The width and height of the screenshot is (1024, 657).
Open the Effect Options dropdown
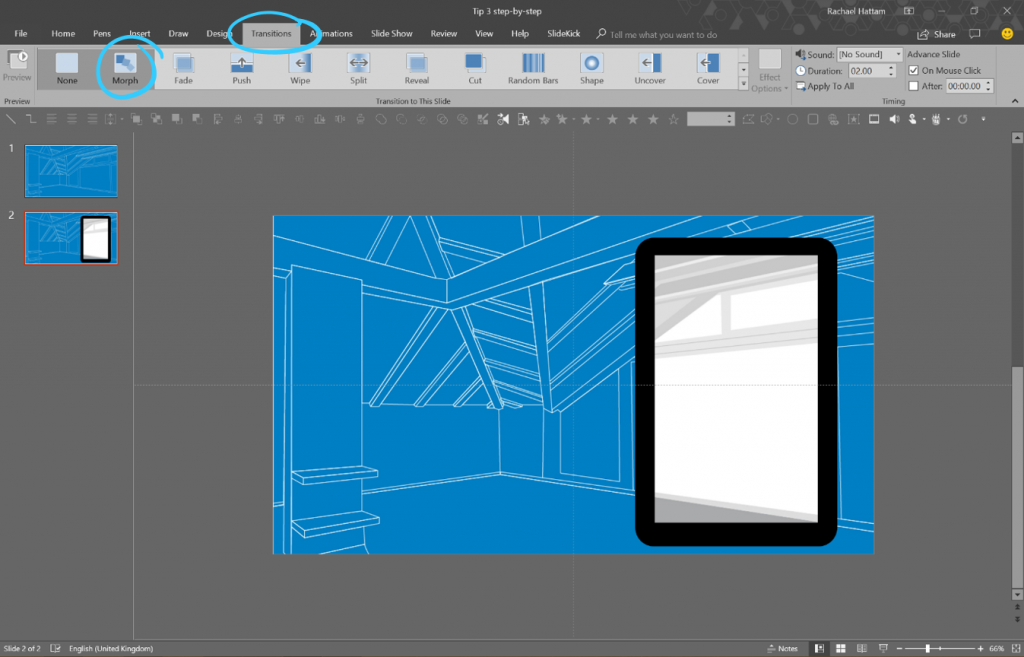769,70
